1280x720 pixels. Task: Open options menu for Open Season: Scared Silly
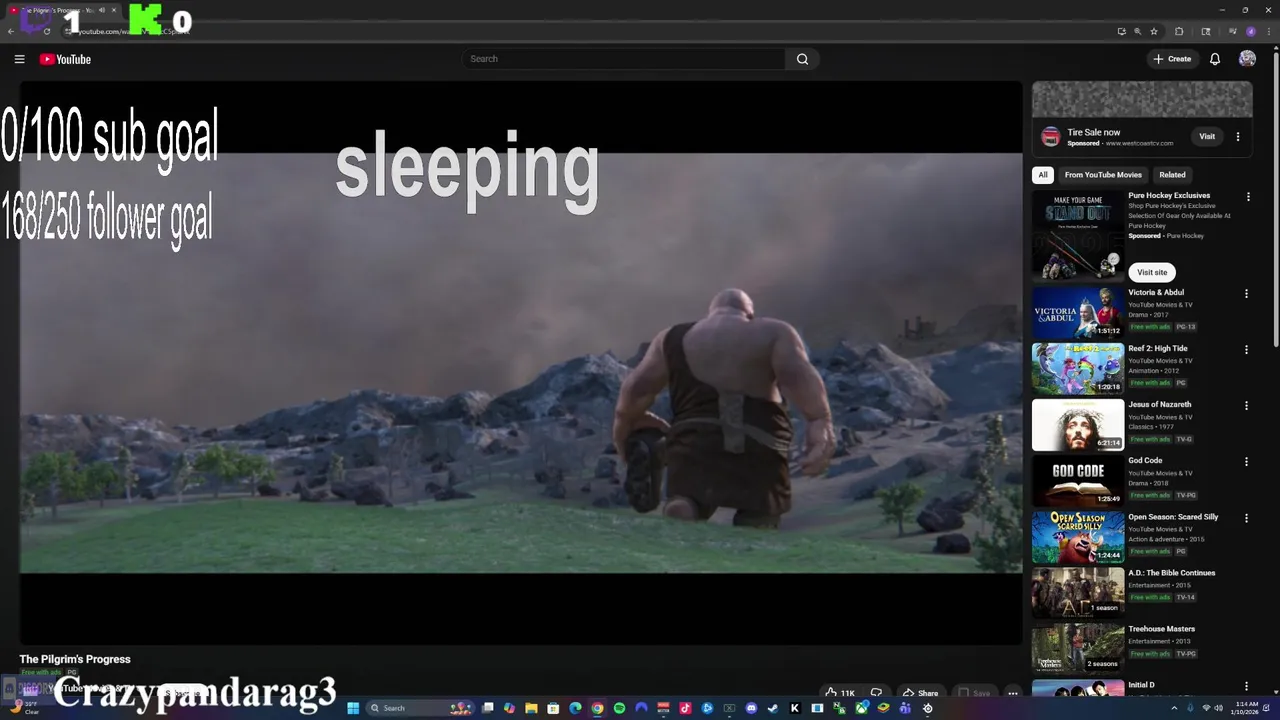(x=1246, y=518)
